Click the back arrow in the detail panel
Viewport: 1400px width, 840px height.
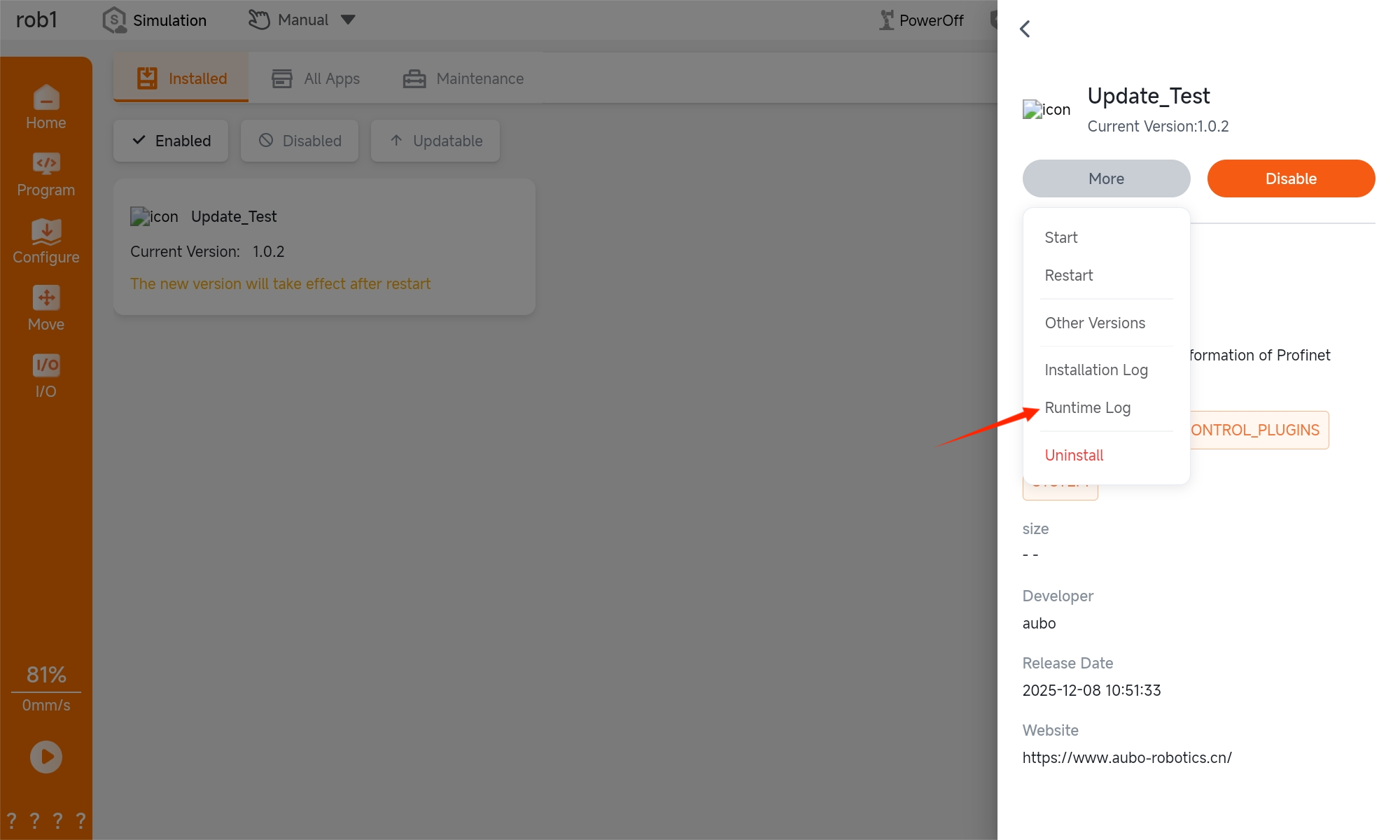[x=1025, y=29]
